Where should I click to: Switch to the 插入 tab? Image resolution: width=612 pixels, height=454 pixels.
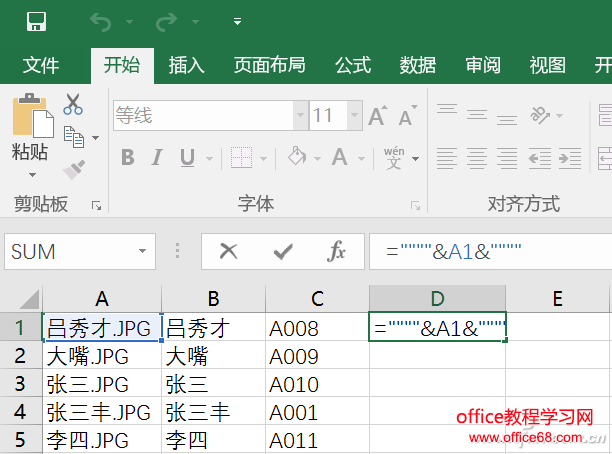pos(186,65)
